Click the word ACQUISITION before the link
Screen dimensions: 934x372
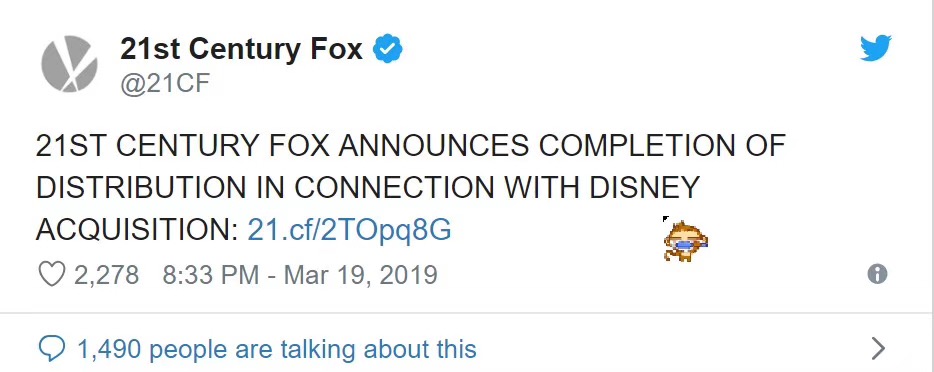(x=137, y=231)
